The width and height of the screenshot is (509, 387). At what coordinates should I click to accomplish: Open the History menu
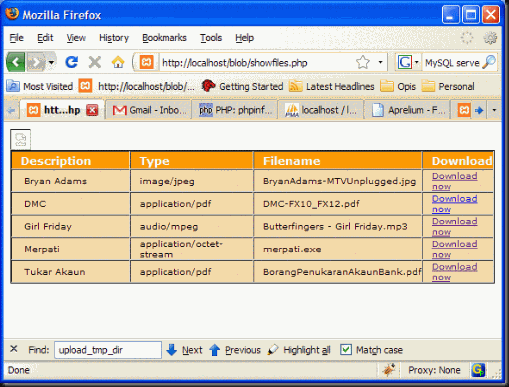click(114, 38)
